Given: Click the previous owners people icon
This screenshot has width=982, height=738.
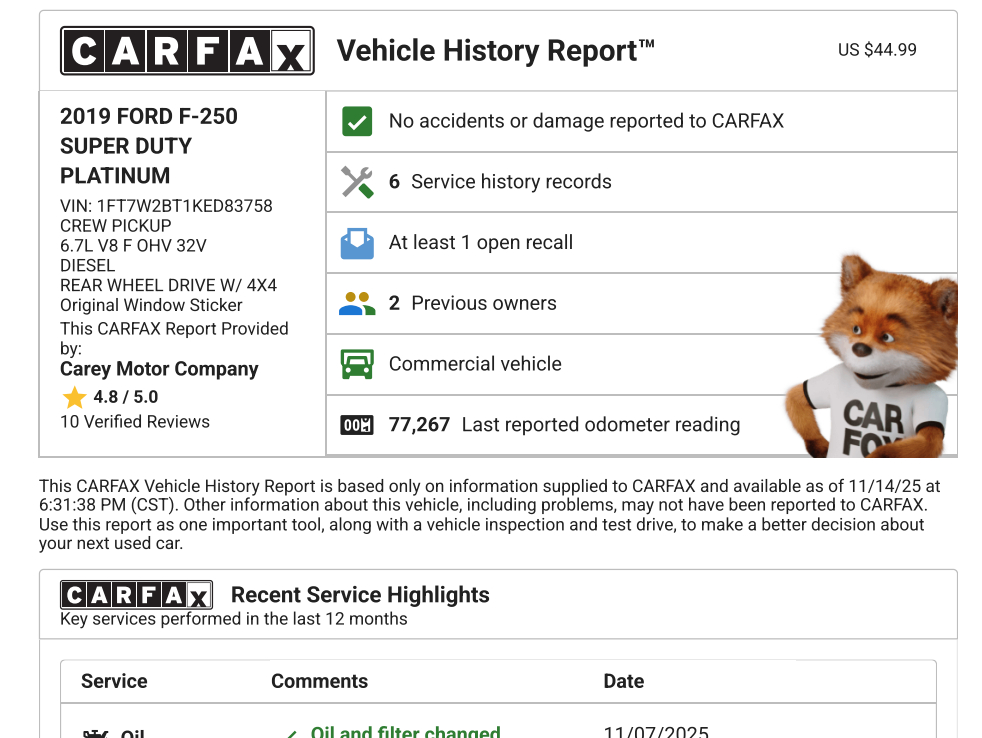Looking at the screenshot, I should click(357, 304).
